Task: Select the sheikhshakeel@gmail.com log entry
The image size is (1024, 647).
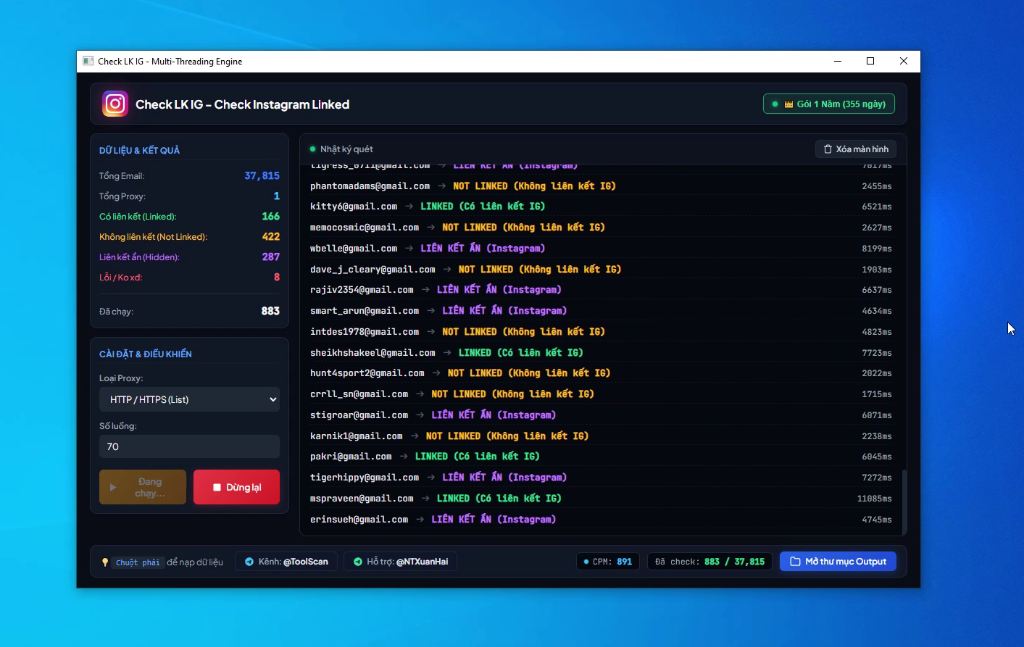Action: click(x=601, y=353)
